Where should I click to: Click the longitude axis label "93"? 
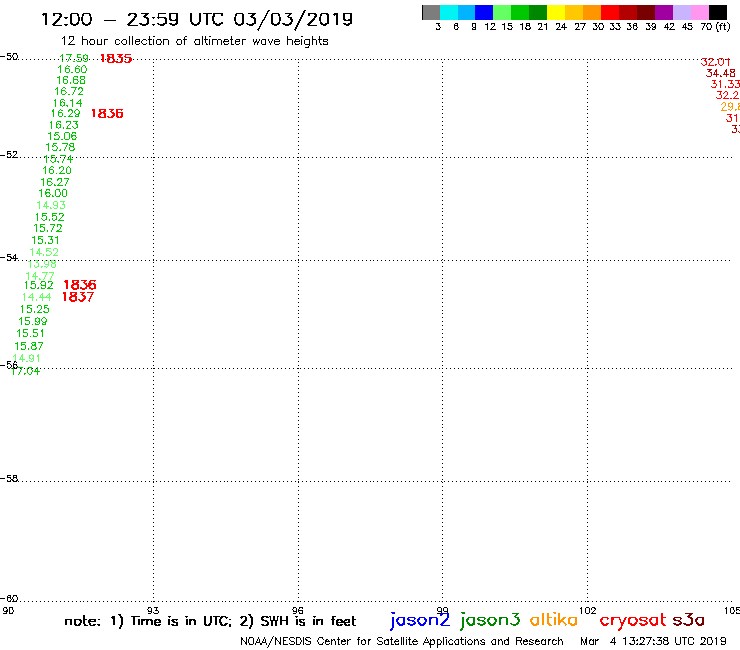(x=153, y=611)
